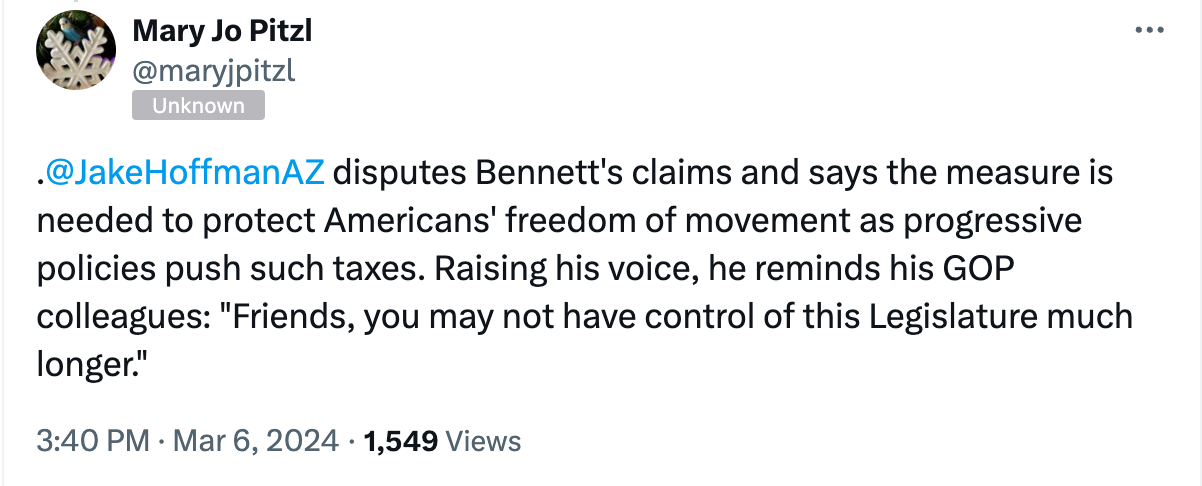Image resolution: width=1202 pixels, height=486 pixels.
Task: Visit the @maryjpitzl handle
Action: (213, 70)
